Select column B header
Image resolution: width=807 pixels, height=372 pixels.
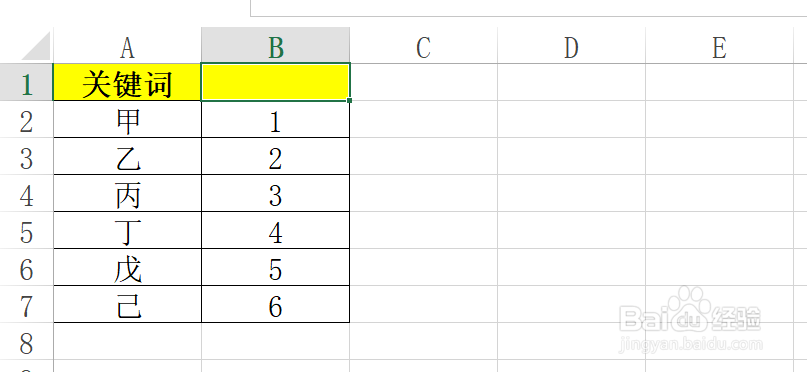point(275,46)
